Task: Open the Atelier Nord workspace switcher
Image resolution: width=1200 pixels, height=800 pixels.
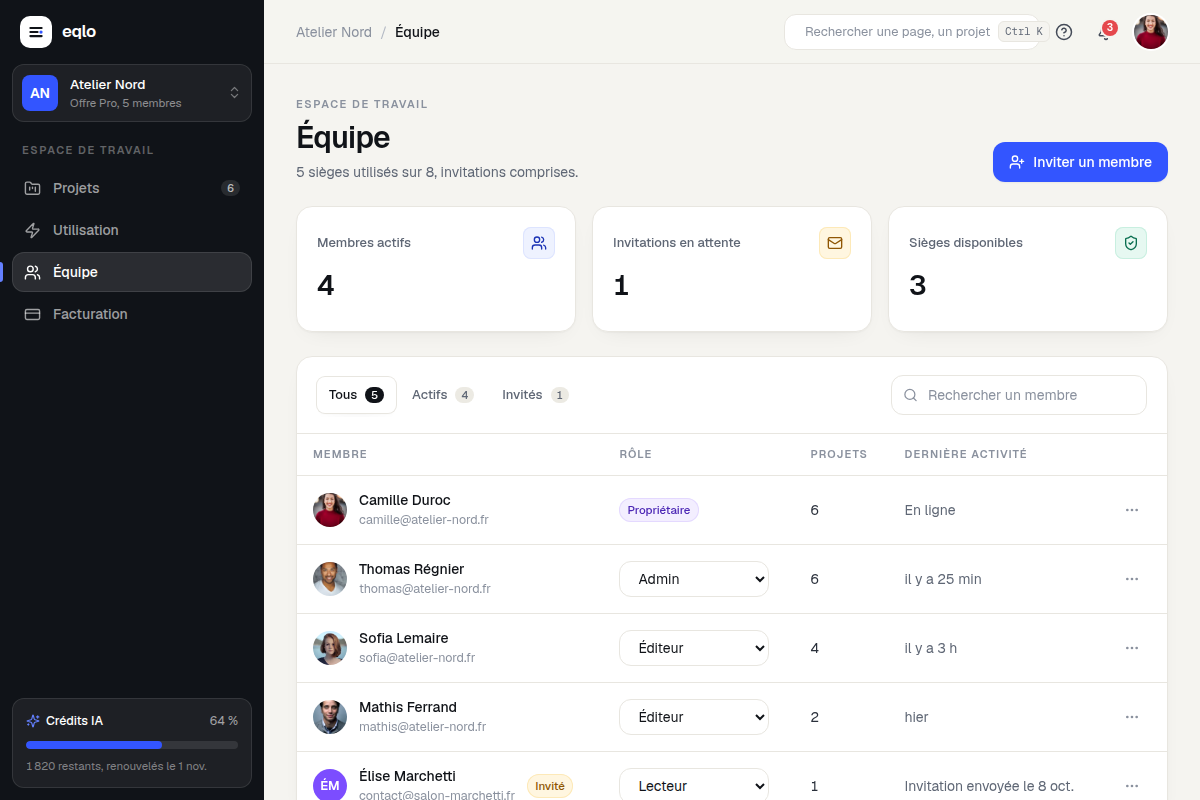Action: 132,93
